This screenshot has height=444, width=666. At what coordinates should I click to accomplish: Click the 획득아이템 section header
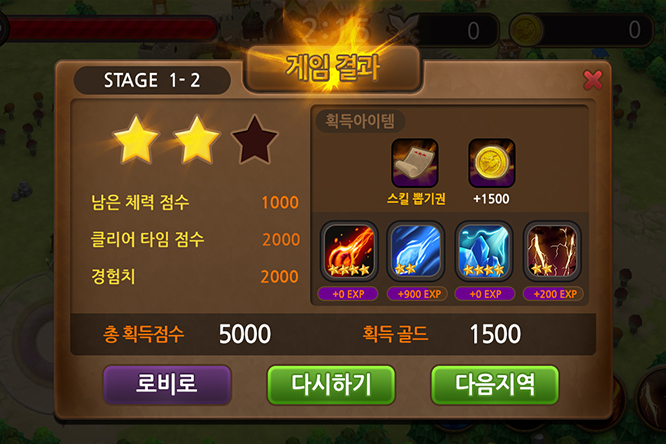pos(360,121)
